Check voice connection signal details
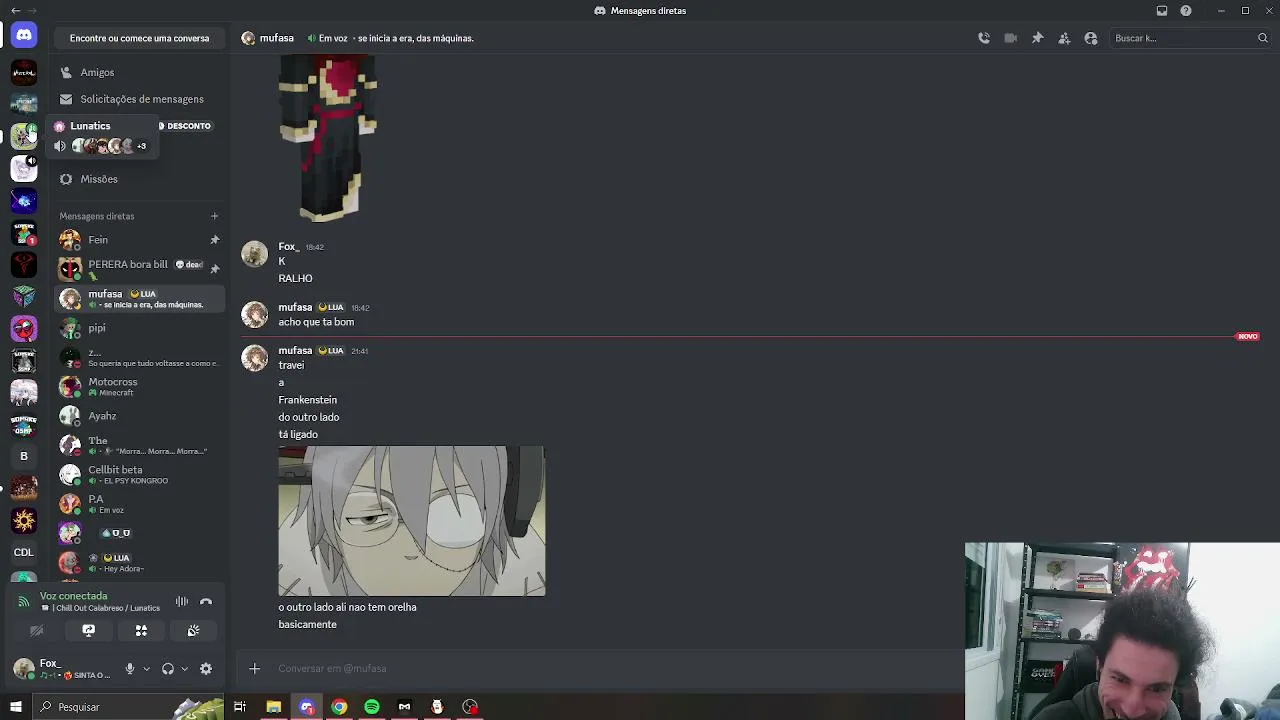The width and height of the screenshot is (1280, 720). (24, 602)
